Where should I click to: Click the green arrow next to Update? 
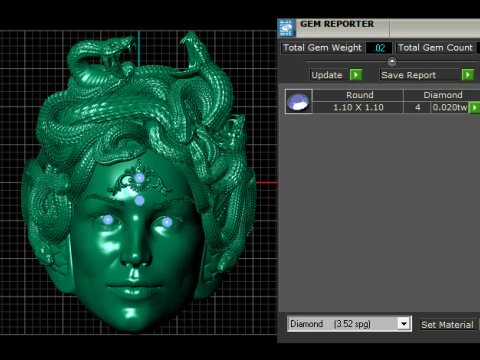pyautogui.click(x=356, y=75)
